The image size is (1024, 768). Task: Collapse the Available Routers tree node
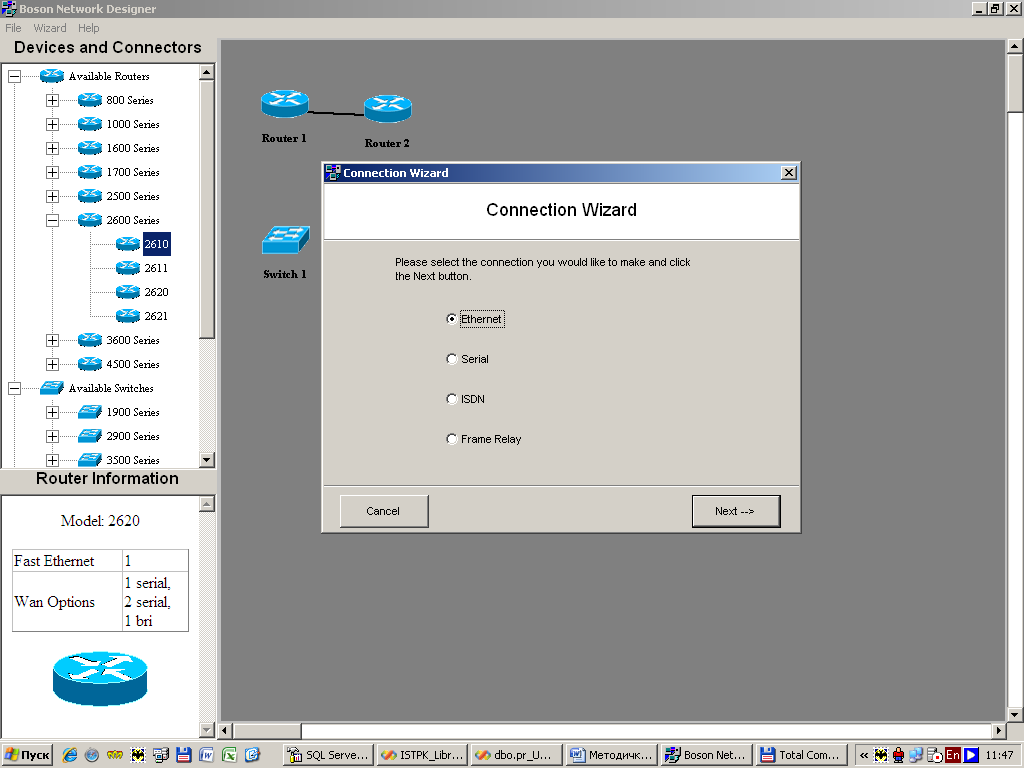click(14, 76)
